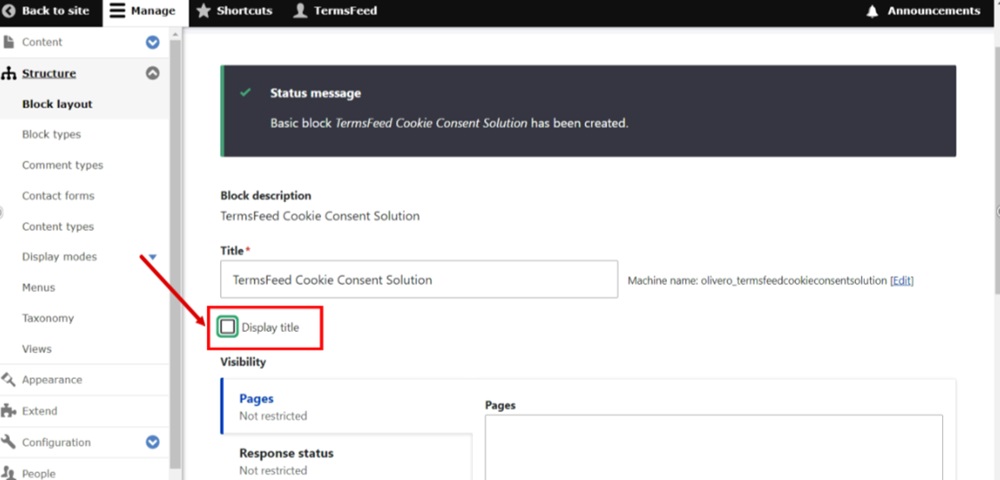Expand the Content menu chevron
The width and height of the screenshot is (1000, 480).
click(x=152, y=42)
